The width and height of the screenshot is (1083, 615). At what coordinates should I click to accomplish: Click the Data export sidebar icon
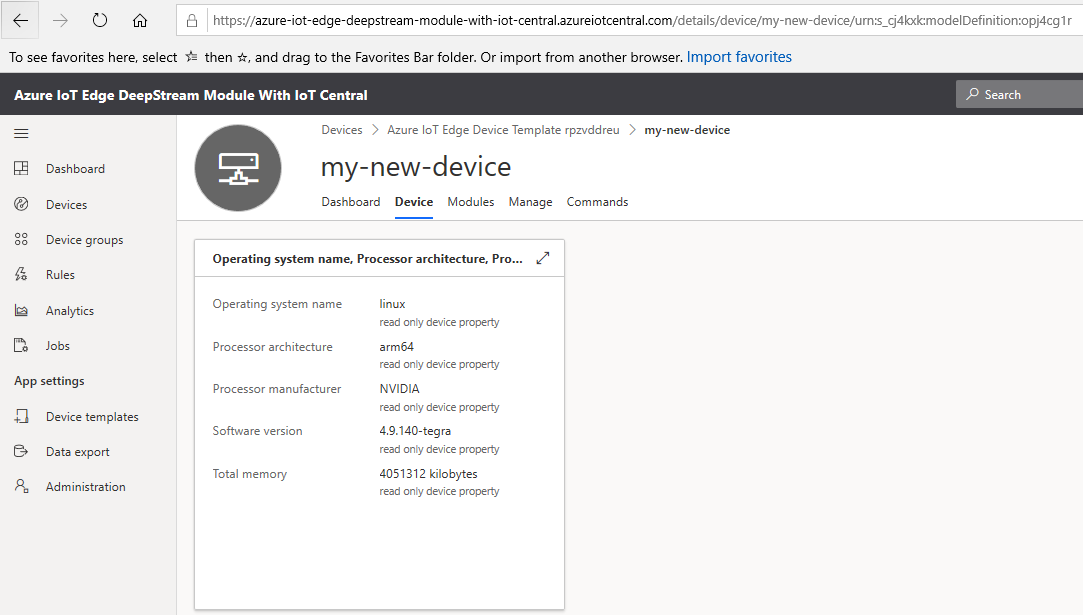[x=21, y=451]
